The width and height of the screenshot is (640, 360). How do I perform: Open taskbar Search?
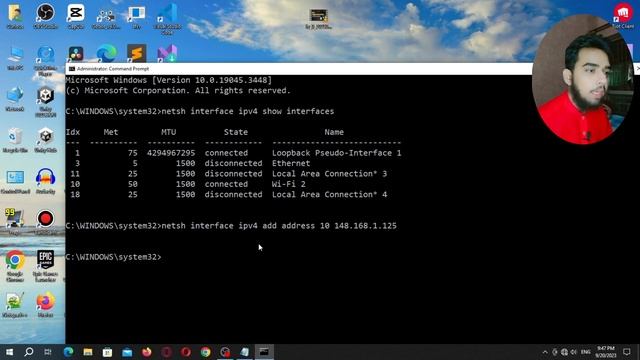pyautogui.click(x=29, y=352)
